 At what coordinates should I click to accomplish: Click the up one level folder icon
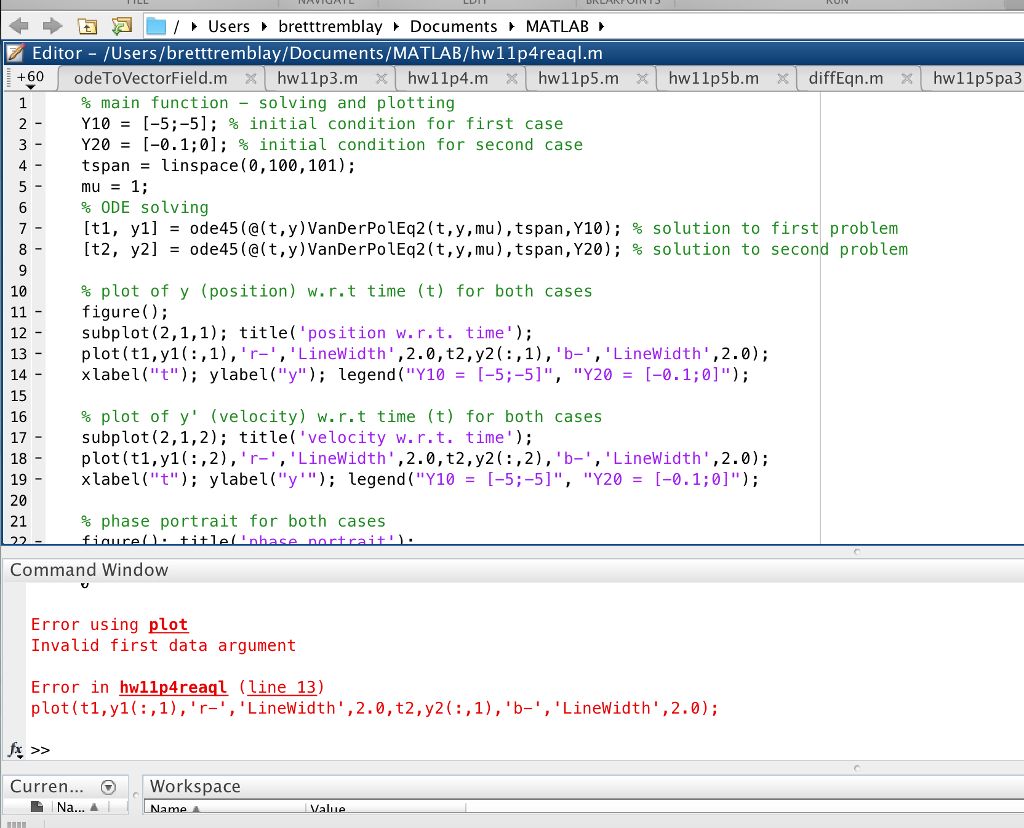[x=86, y=26]
